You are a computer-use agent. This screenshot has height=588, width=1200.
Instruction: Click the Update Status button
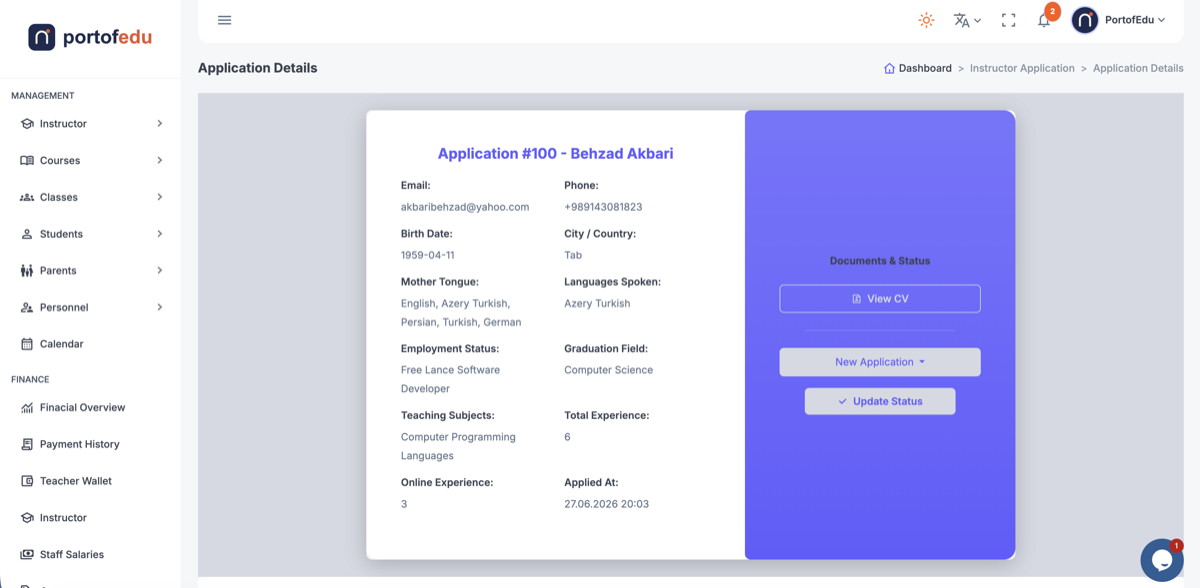click(x=880, y=401)
